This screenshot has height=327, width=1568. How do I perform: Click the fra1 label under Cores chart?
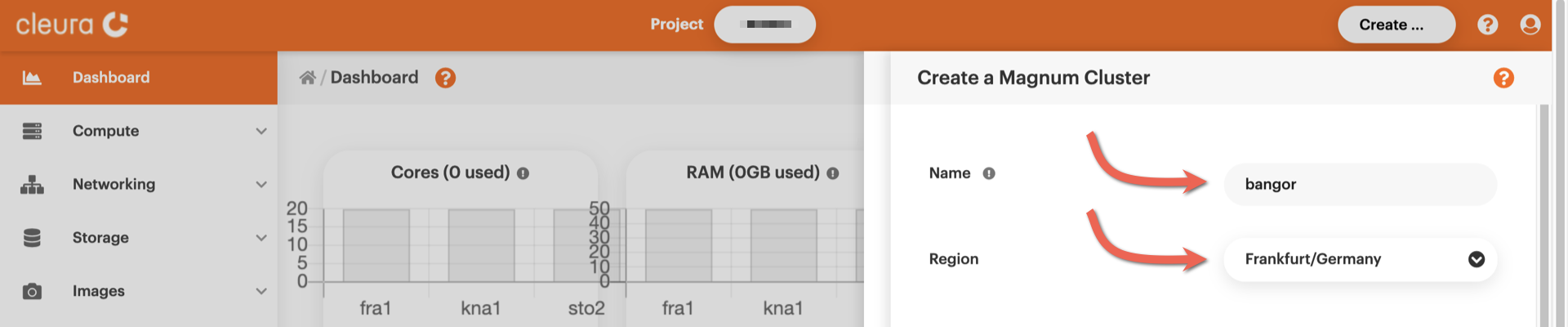(376, 308)
